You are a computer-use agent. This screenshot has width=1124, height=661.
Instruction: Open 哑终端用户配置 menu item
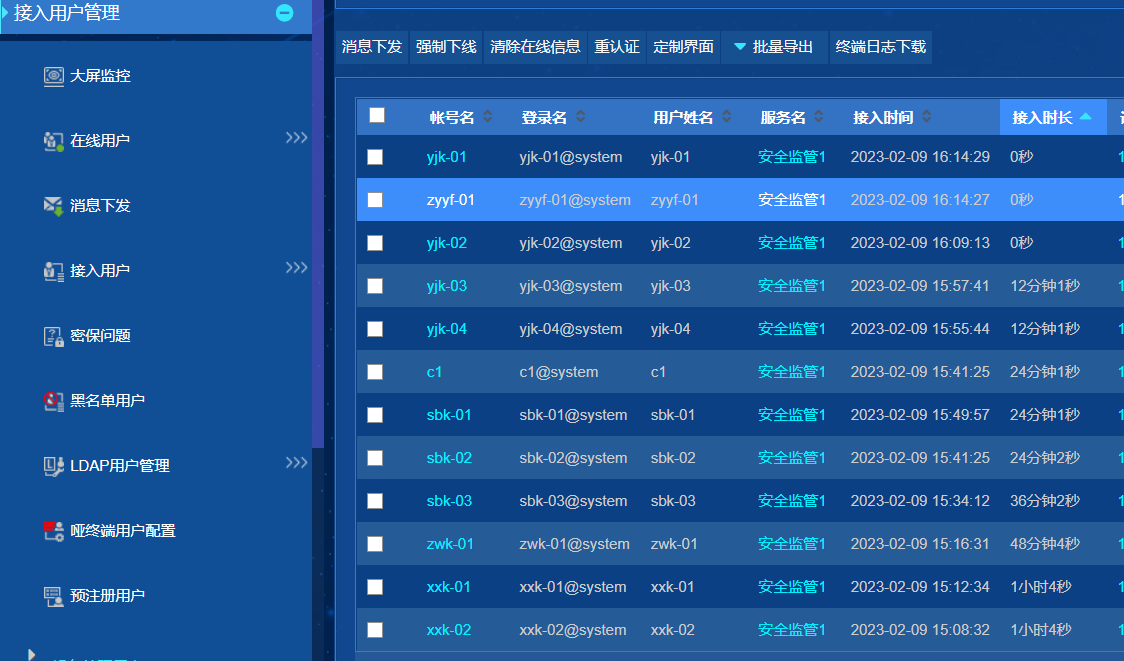(123, 531)
